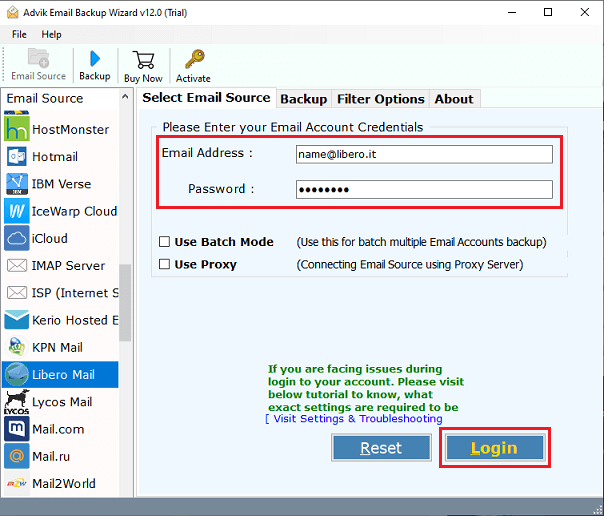Select the 'Lycos Mail' list entry text
This screenshot has height=516, width=604.
point(62,402)
